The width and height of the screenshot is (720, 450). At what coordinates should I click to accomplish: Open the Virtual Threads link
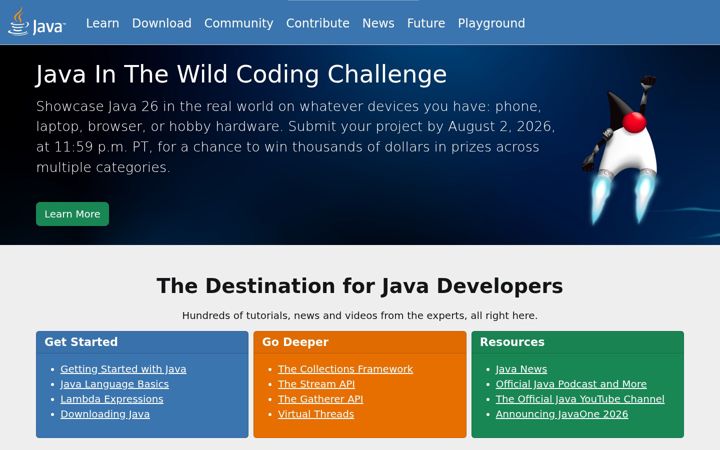pos(316,414)
